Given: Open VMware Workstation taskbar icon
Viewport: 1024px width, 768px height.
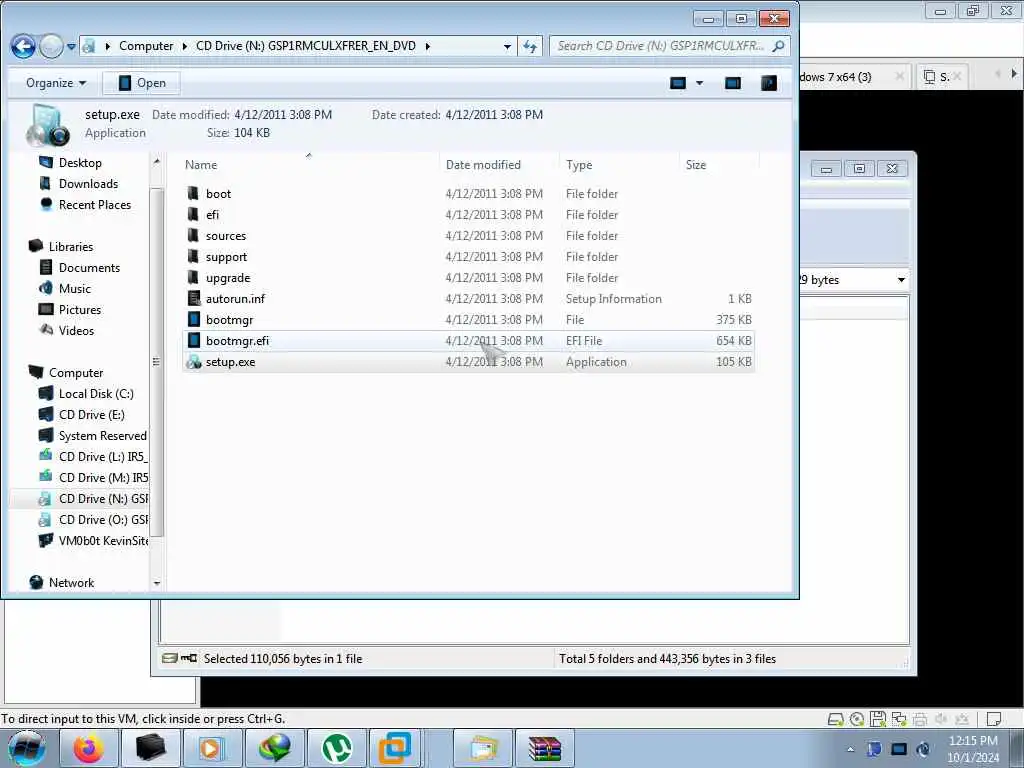Looking at the screenshot, I should 396,748.
